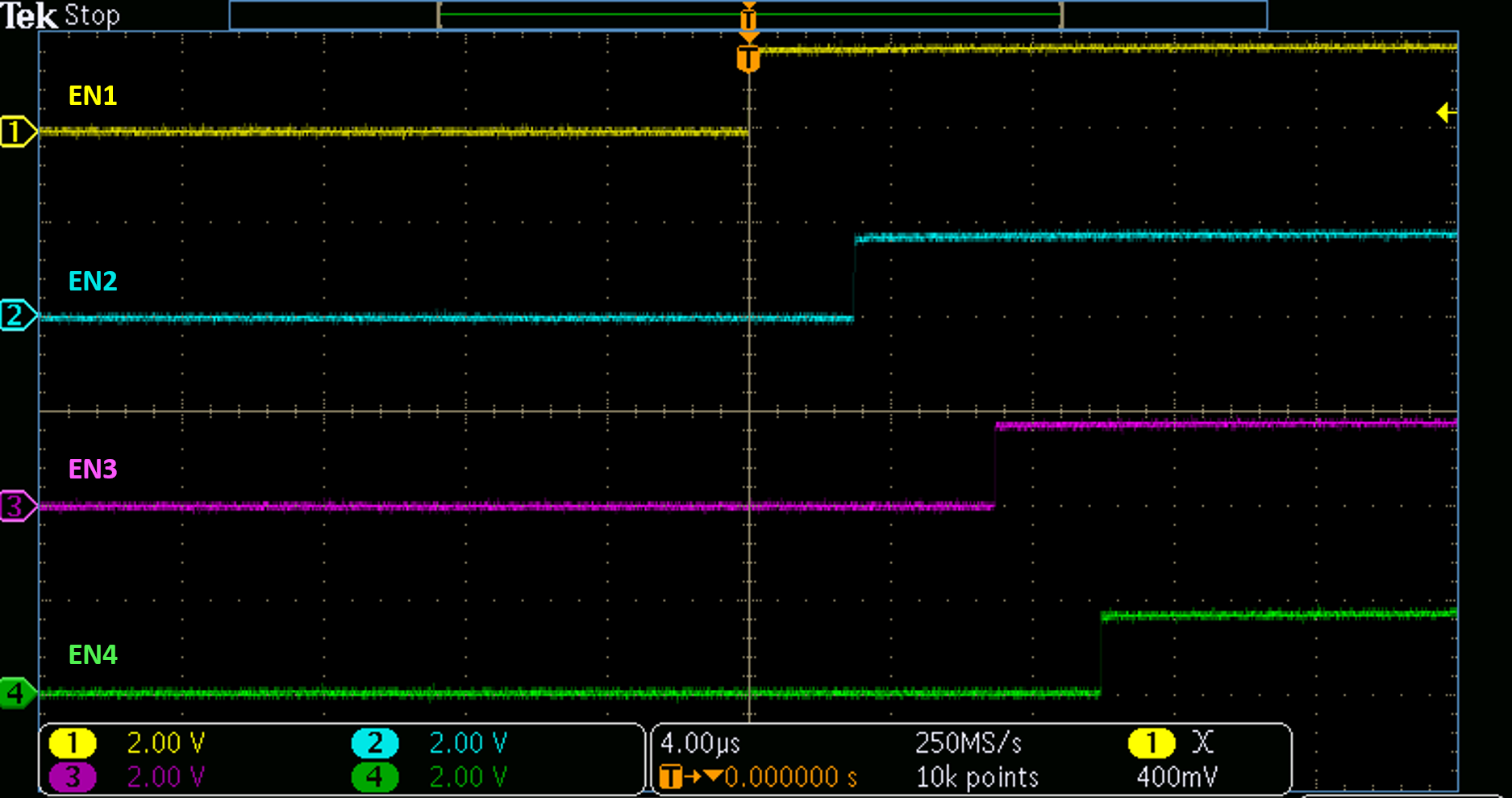Viewport: 1512px width, 798px height.
Task: Click the 250MS/s sample rate readout
Action: pos(968,742)
